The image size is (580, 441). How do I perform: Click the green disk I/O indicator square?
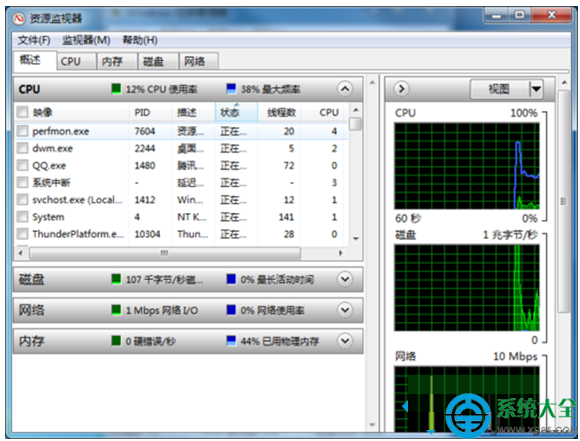pos(116,279)
